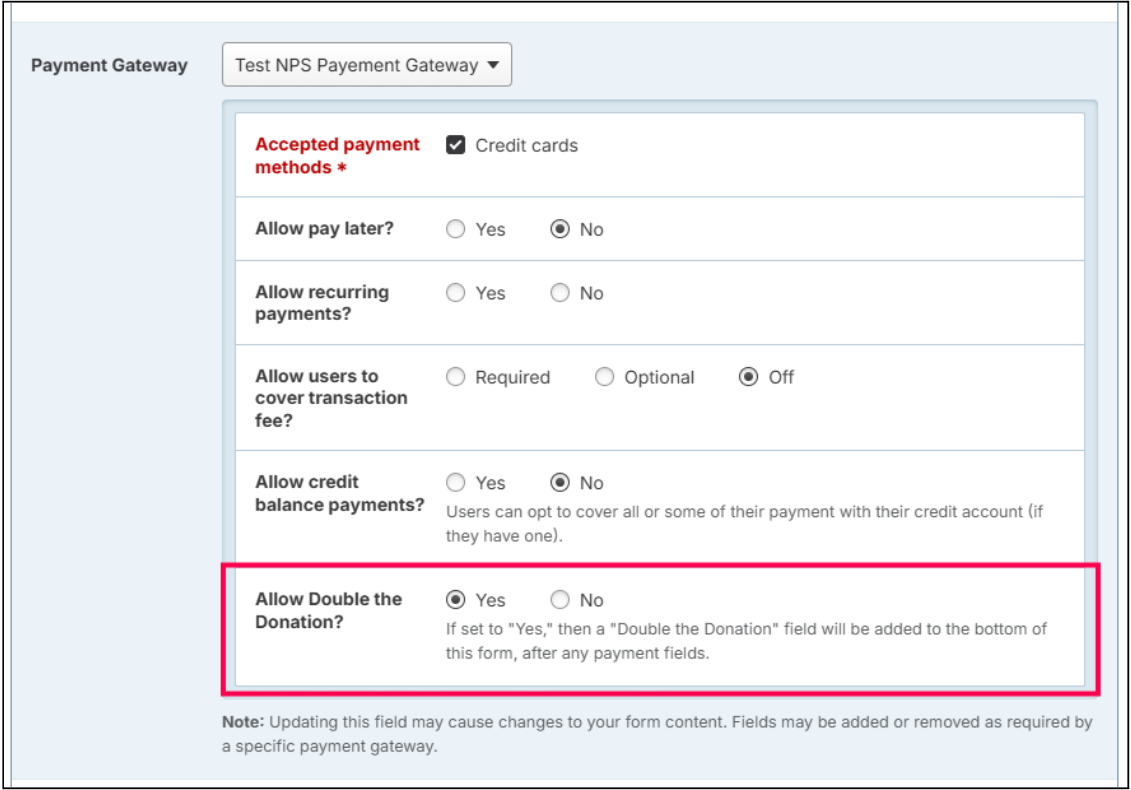This screenshot has height=790, width=1131.
Task: Turn transaction fee coverage Off
Action: tap(748, 377)
